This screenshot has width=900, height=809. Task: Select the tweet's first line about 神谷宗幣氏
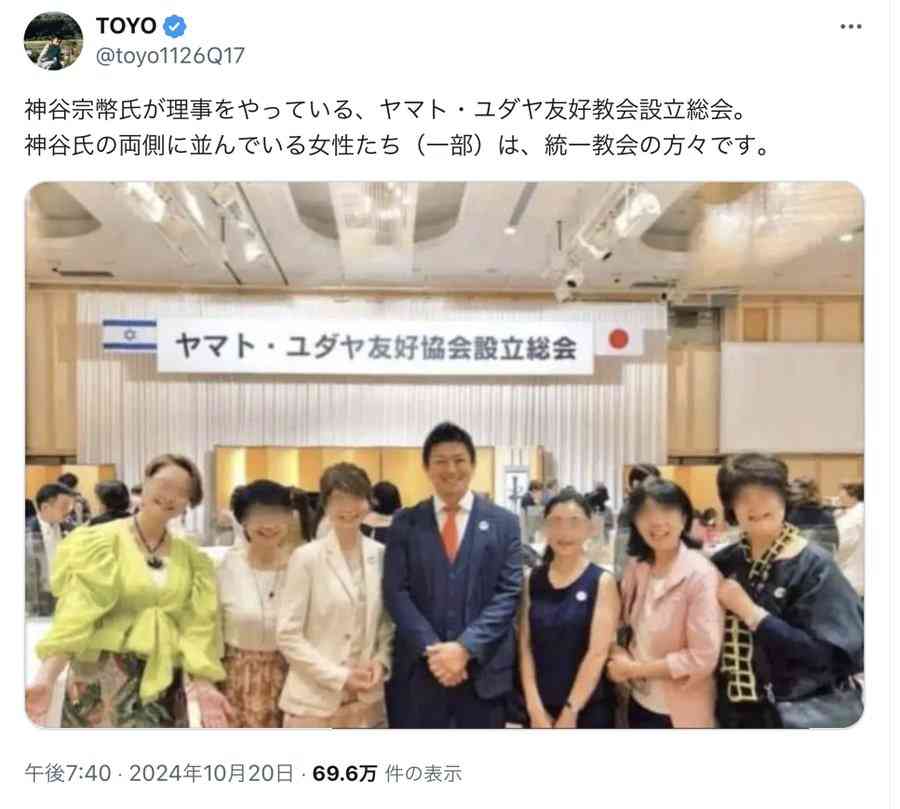(385, 109)
